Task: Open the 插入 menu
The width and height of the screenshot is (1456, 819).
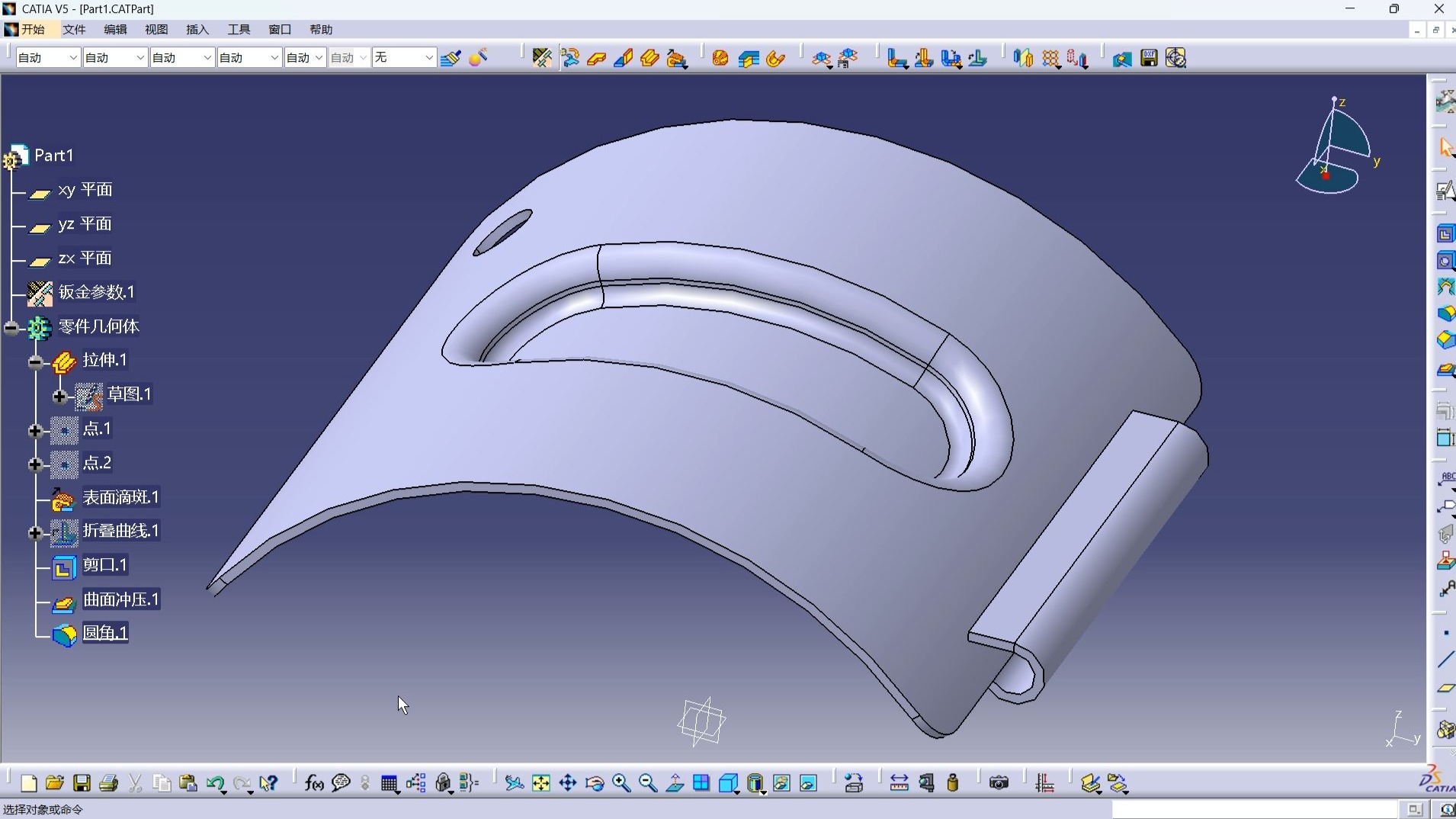Action: click(197, 29)
